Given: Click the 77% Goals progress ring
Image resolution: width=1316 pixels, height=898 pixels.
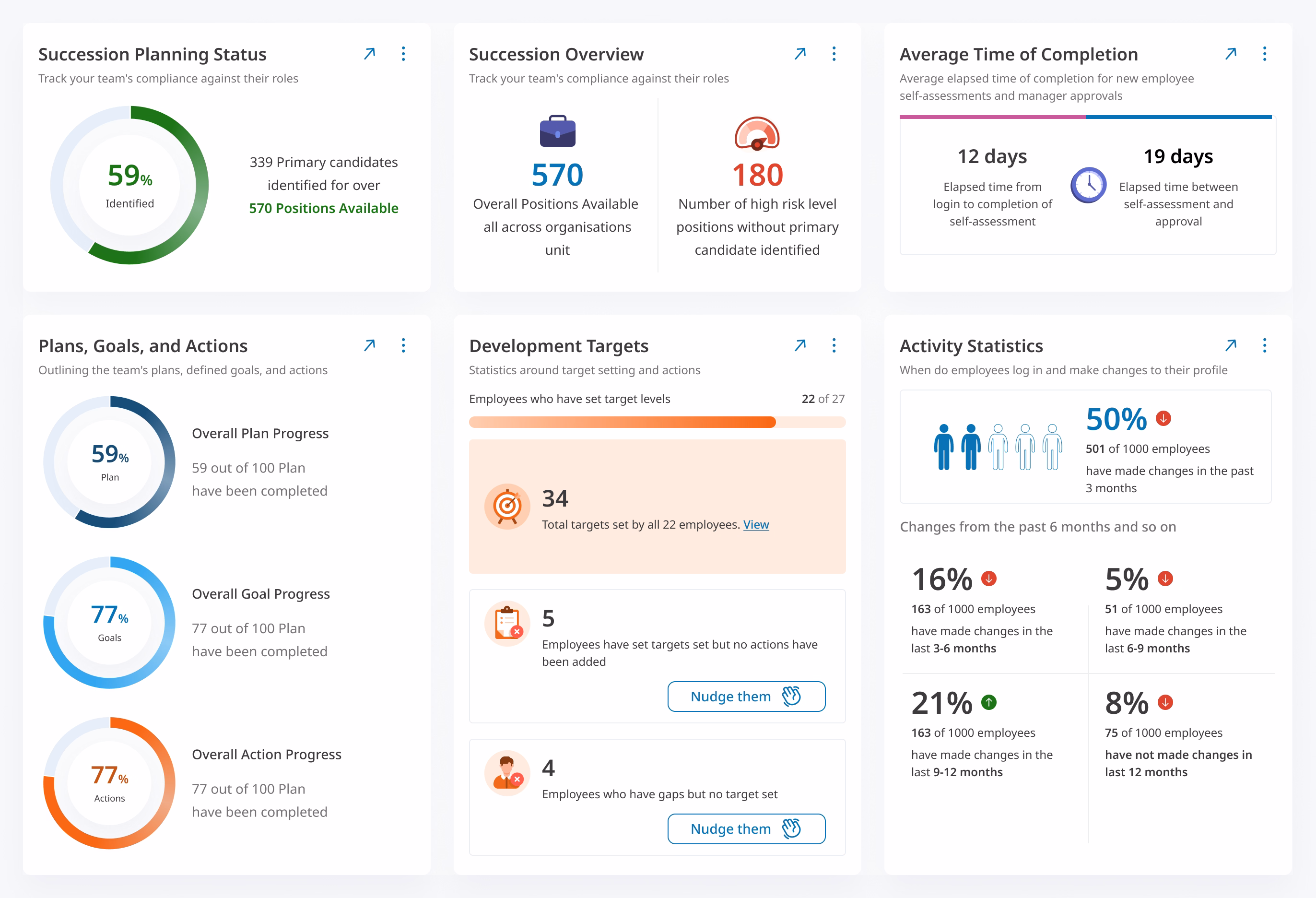Looking at the screenshot, I should (109, 622).
